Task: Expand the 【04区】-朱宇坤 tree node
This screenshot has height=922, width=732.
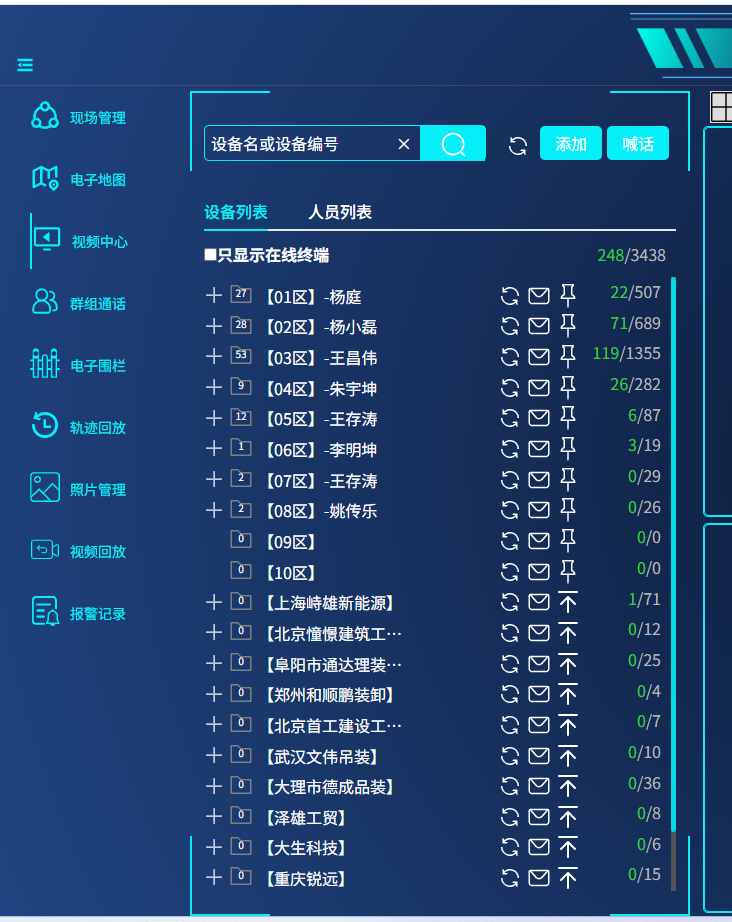Action: (x=213, y=387)
